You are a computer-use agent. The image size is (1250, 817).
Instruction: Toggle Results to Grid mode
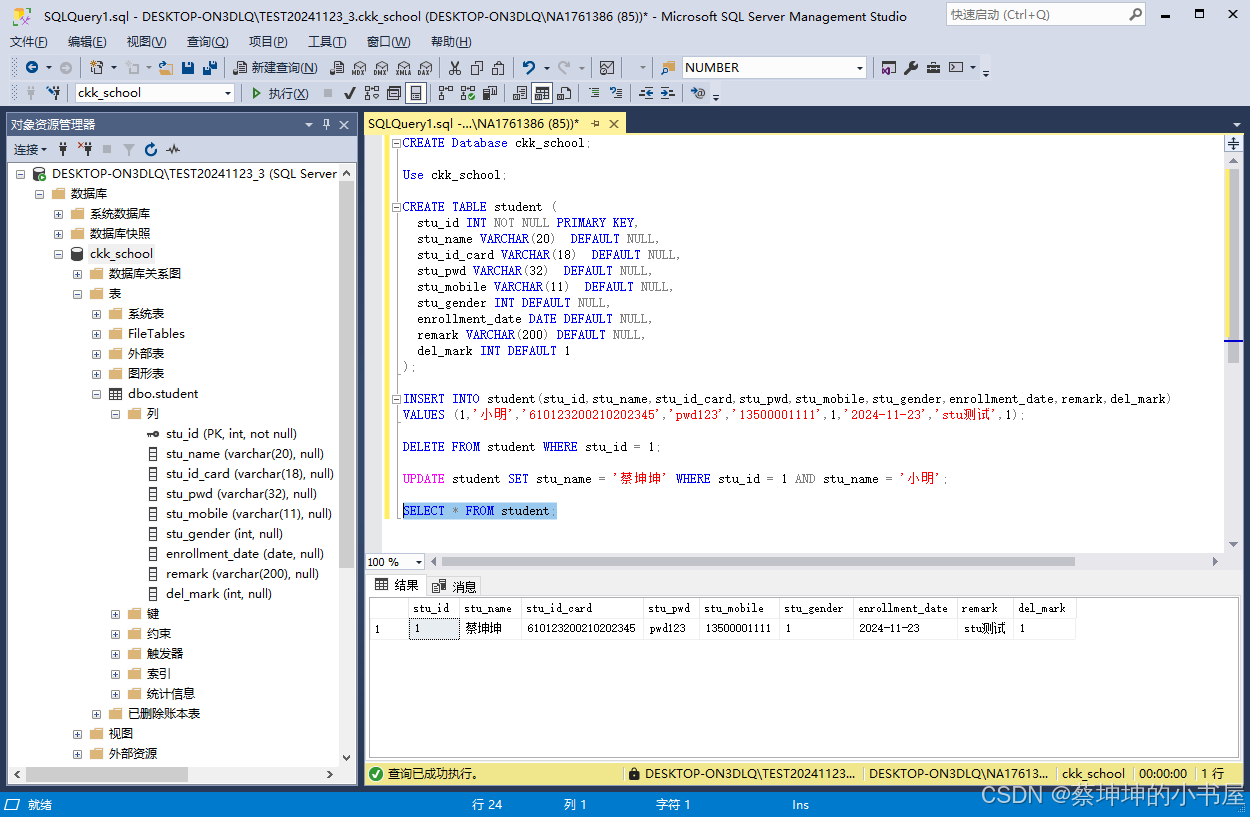pos(541,93)
